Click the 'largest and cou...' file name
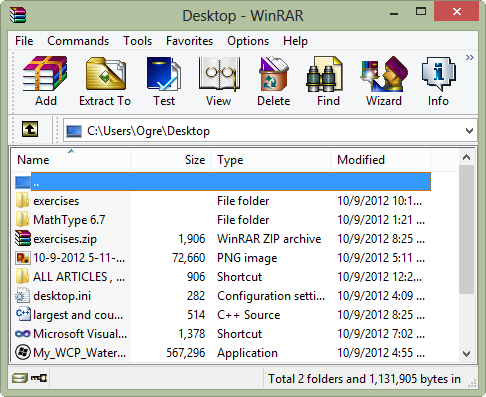The width and height of the screenshot is (486, 397). pos(78,315)
